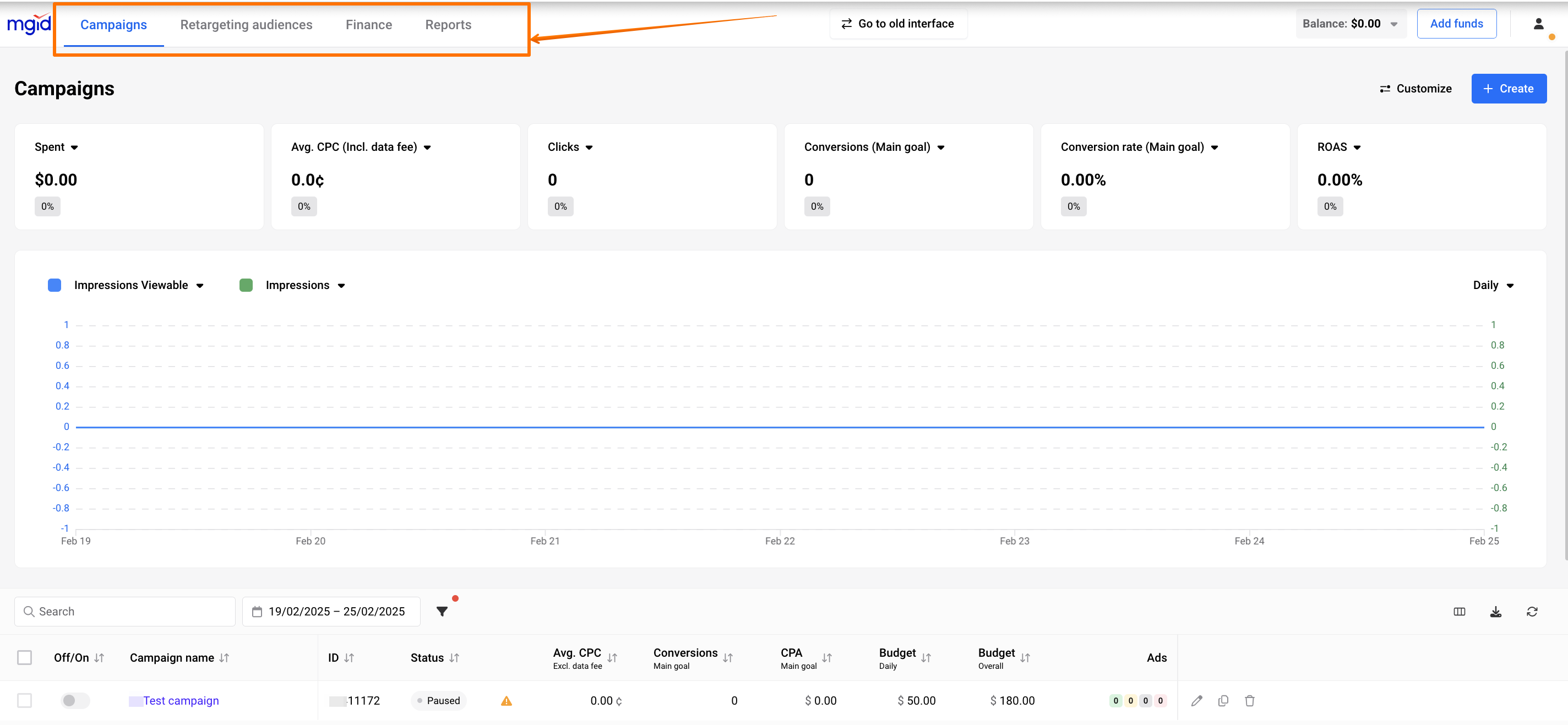Tick the Test campaign row checkbox
This screenshot has height=725, width=1568.
[24, 700]
